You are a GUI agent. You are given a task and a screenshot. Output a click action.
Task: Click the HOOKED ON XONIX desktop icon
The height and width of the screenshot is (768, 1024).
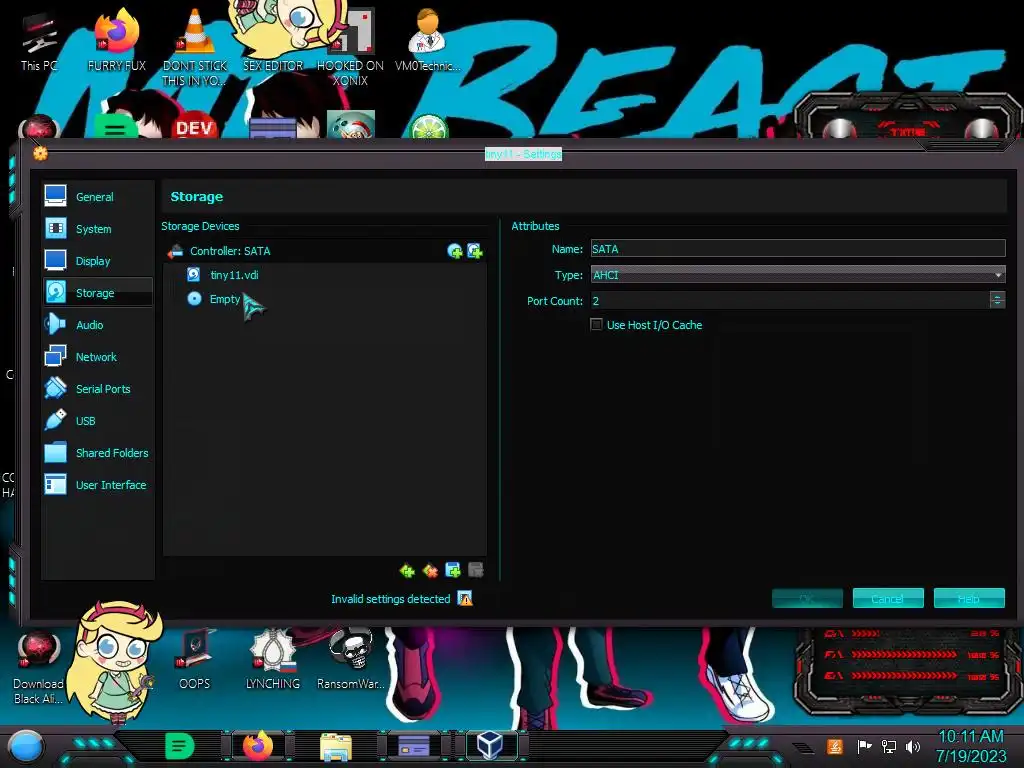(x=350, y=47)
